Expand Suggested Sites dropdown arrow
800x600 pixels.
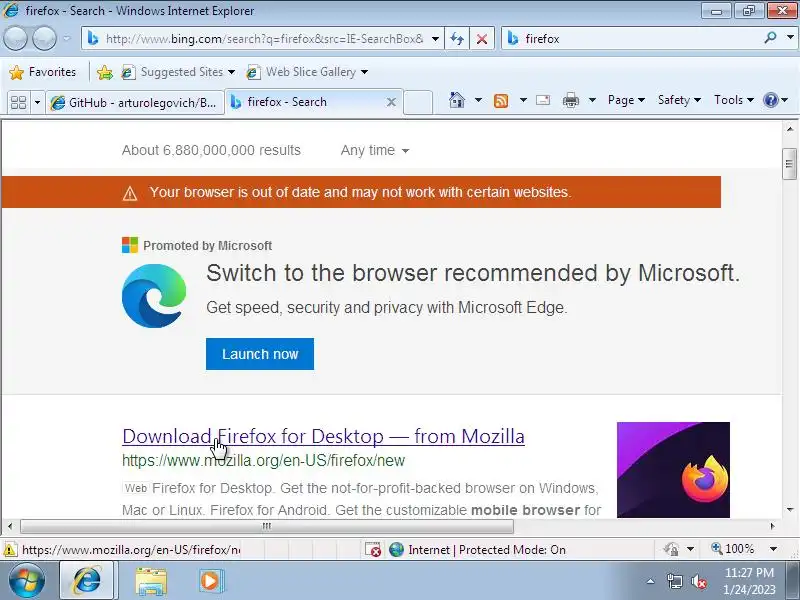[231, 72]
